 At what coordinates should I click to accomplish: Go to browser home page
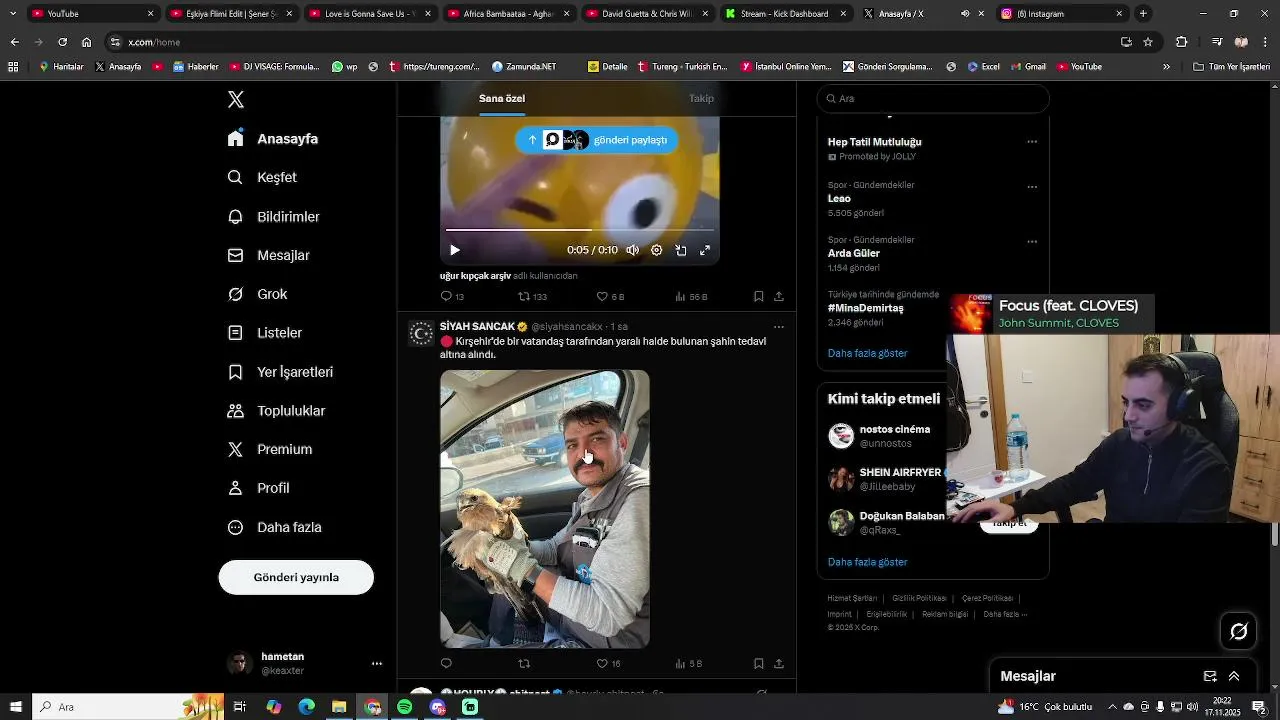coord(86,42)
